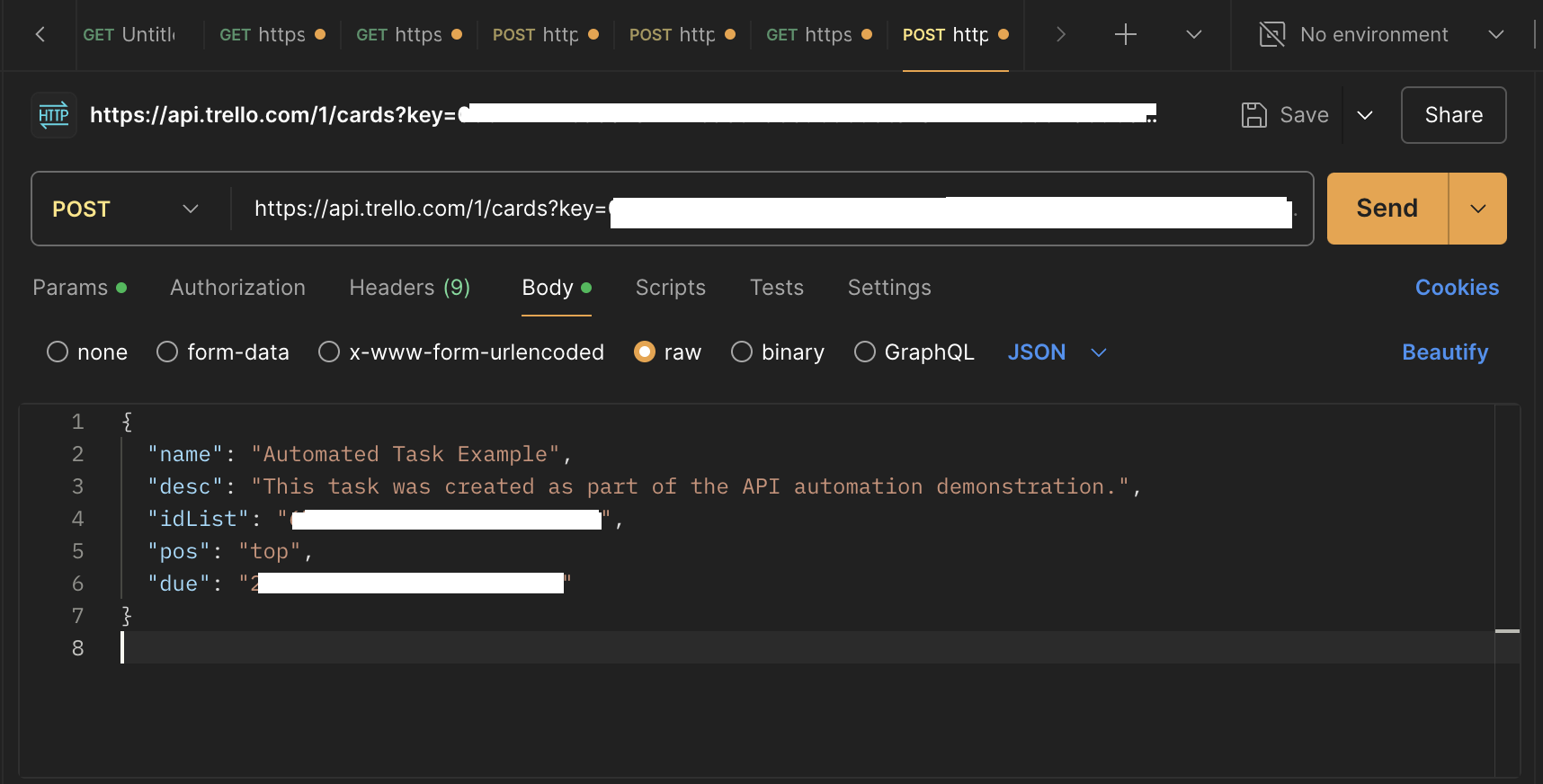
Task: Select the none body type
Action: (x=87, y=352)
